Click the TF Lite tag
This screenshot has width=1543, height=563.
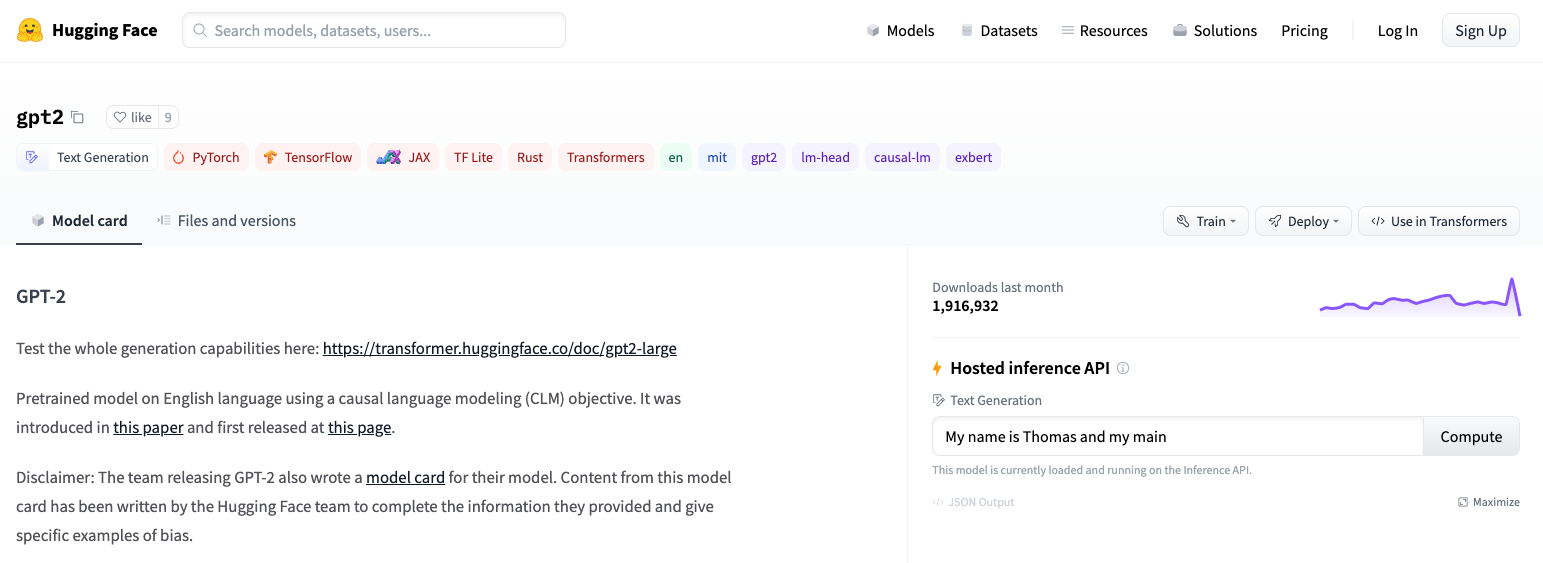(473, 157)
